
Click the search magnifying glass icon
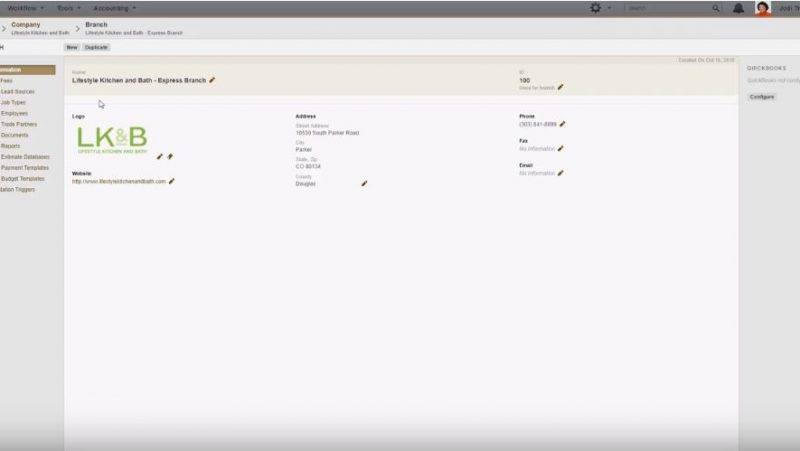pos(716,8)
